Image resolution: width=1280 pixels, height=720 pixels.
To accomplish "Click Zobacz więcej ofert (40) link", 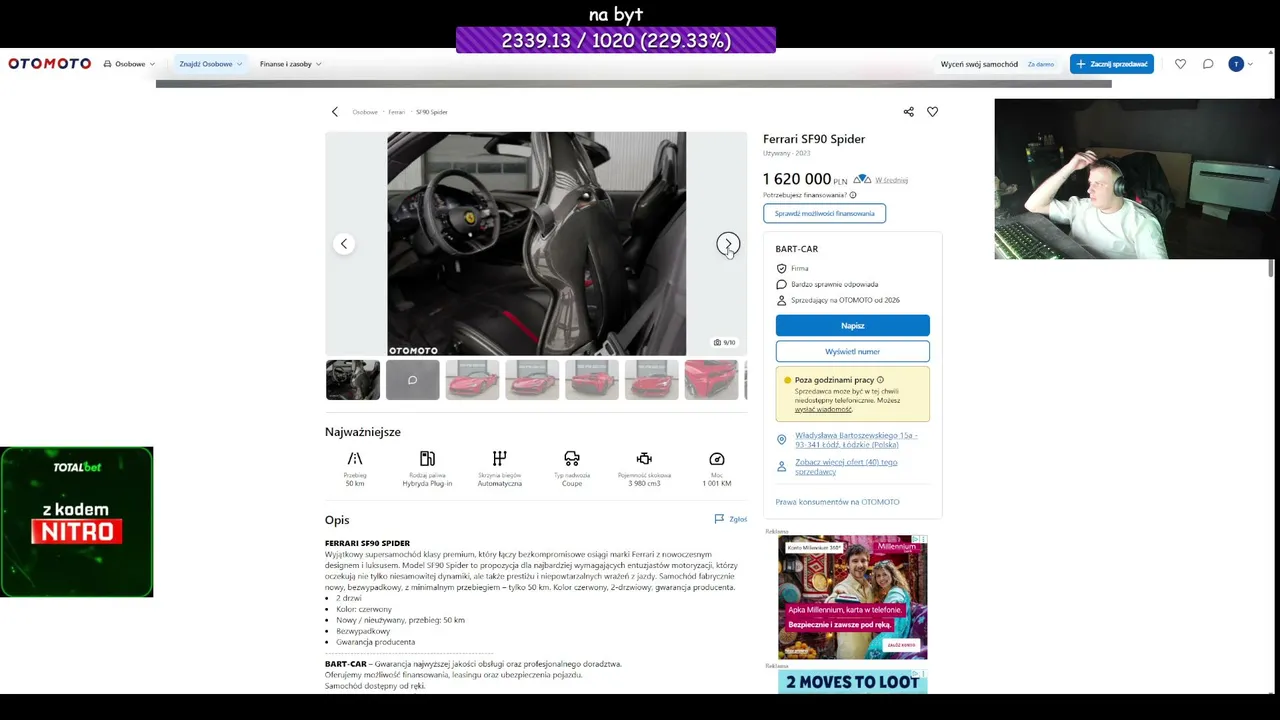I will 846,467.
